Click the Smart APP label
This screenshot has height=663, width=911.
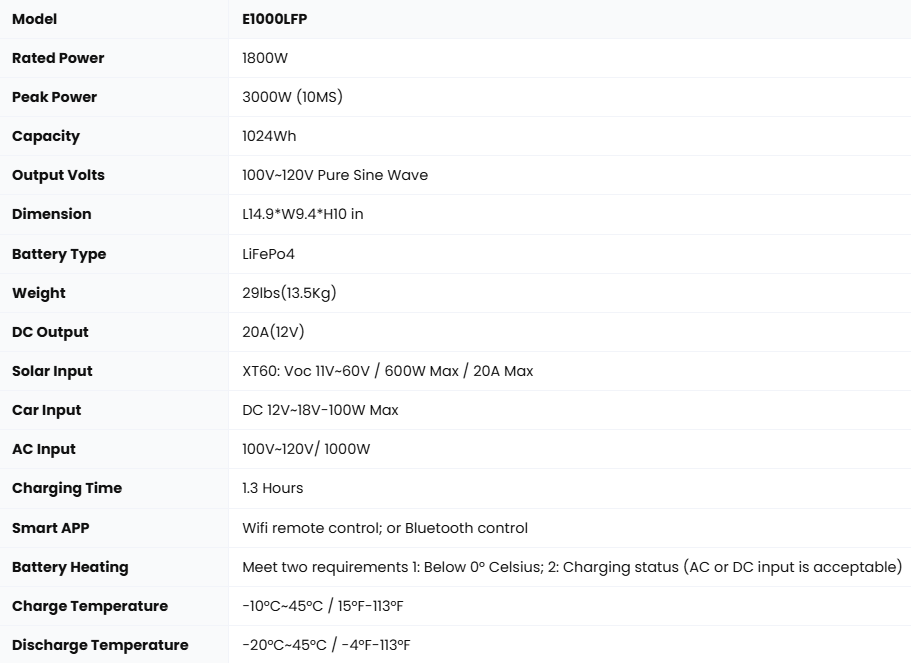pos(51,527)
